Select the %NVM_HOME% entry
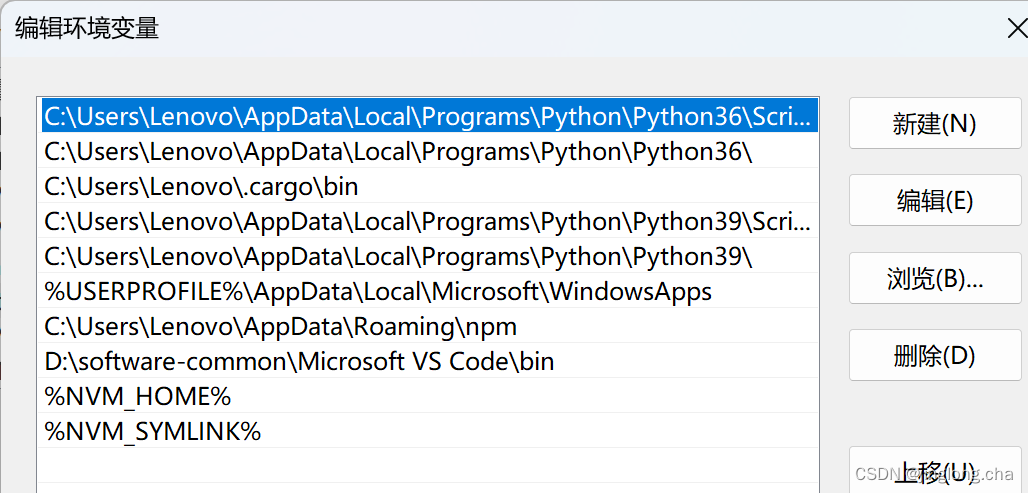Viewport: 1028px width, 493px height. [429, 396]
